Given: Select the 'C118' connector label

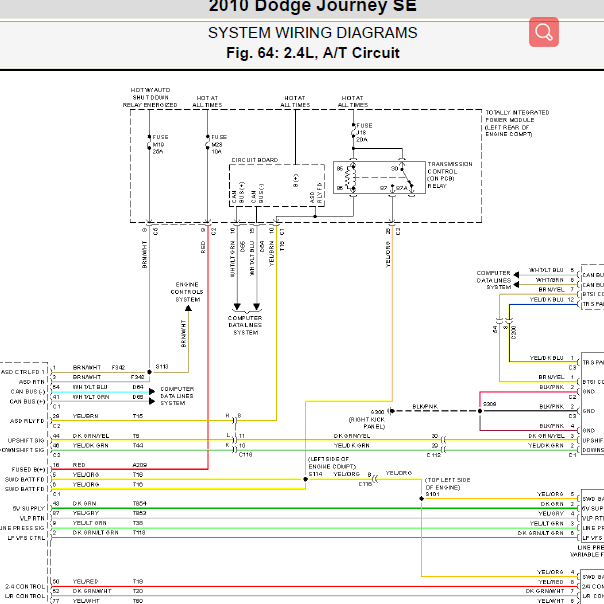Looking at the screenshot, I should click(245, 455).
